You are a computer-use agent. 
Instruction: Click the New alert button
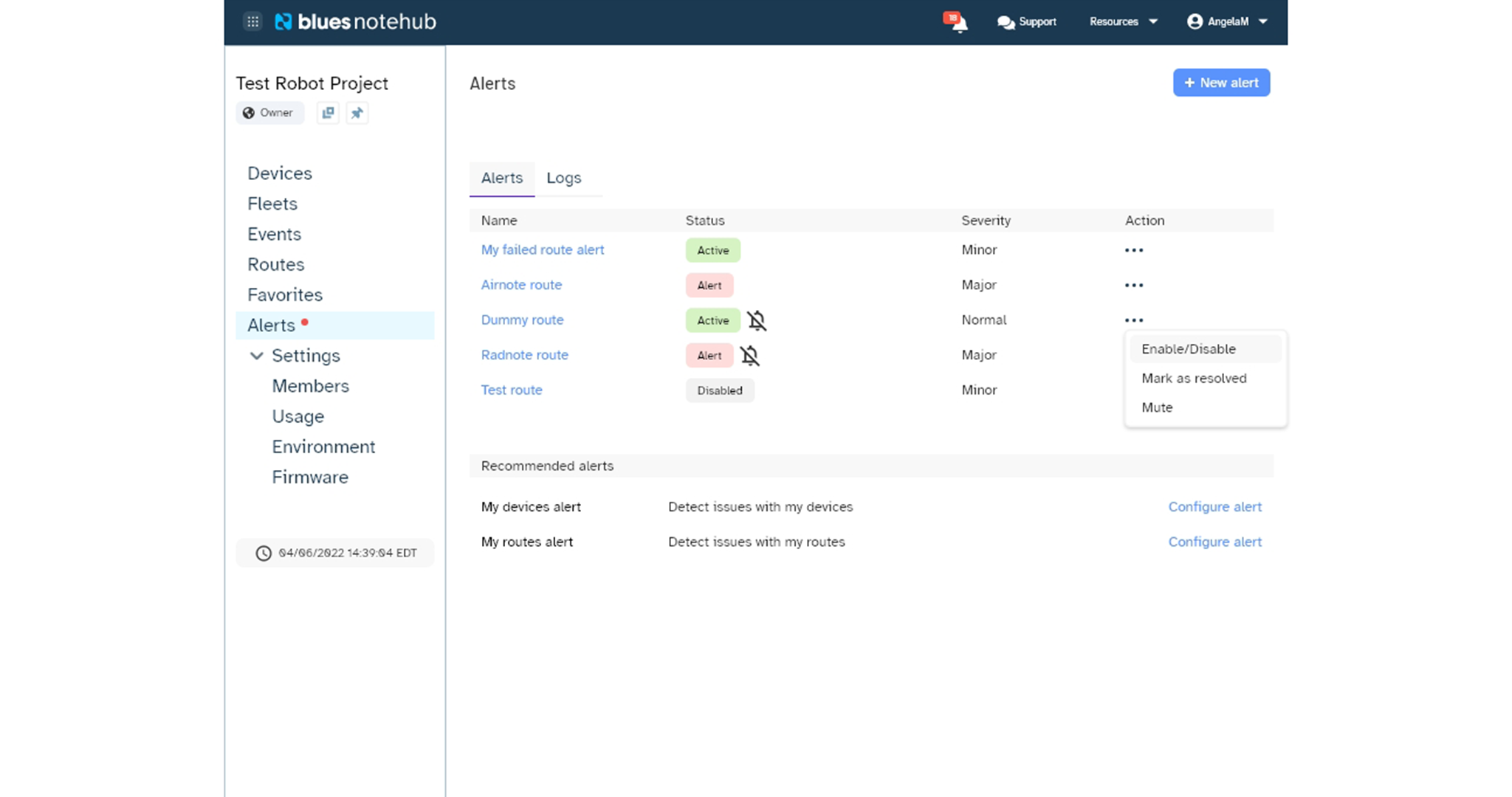[1221, 83]
